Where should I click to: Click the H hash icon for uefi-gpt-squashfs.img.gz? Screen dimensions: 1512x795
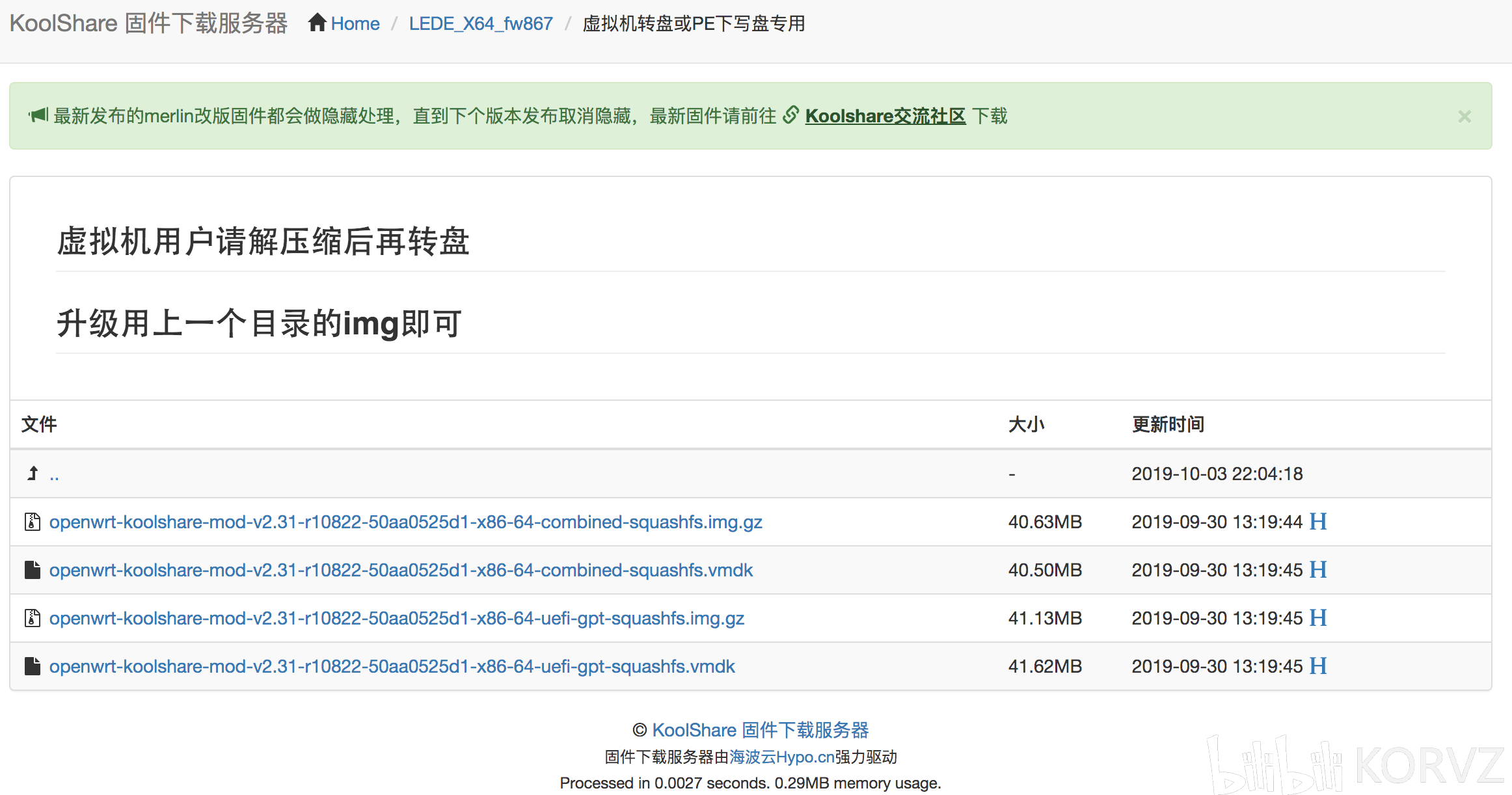pos(1318,618)
